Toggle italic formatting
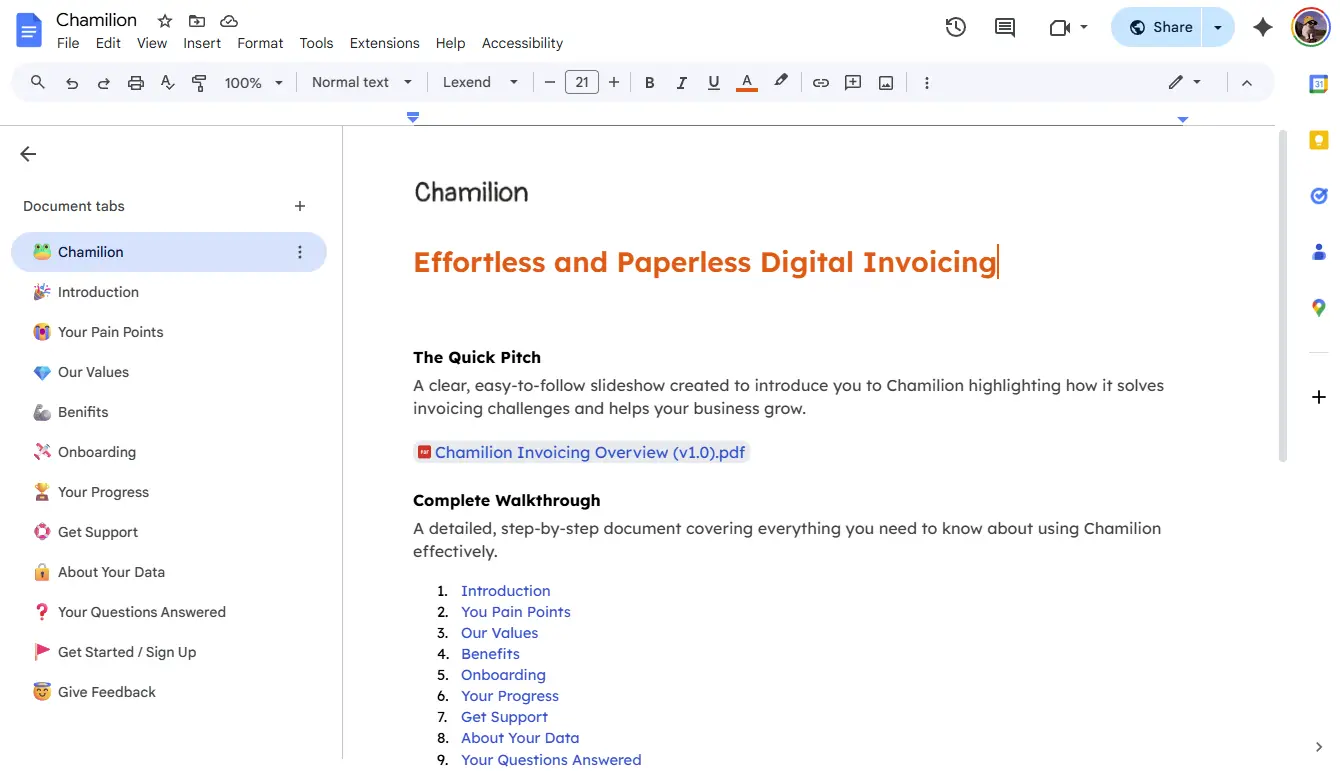1340x771 pixels. coord(681,82)
